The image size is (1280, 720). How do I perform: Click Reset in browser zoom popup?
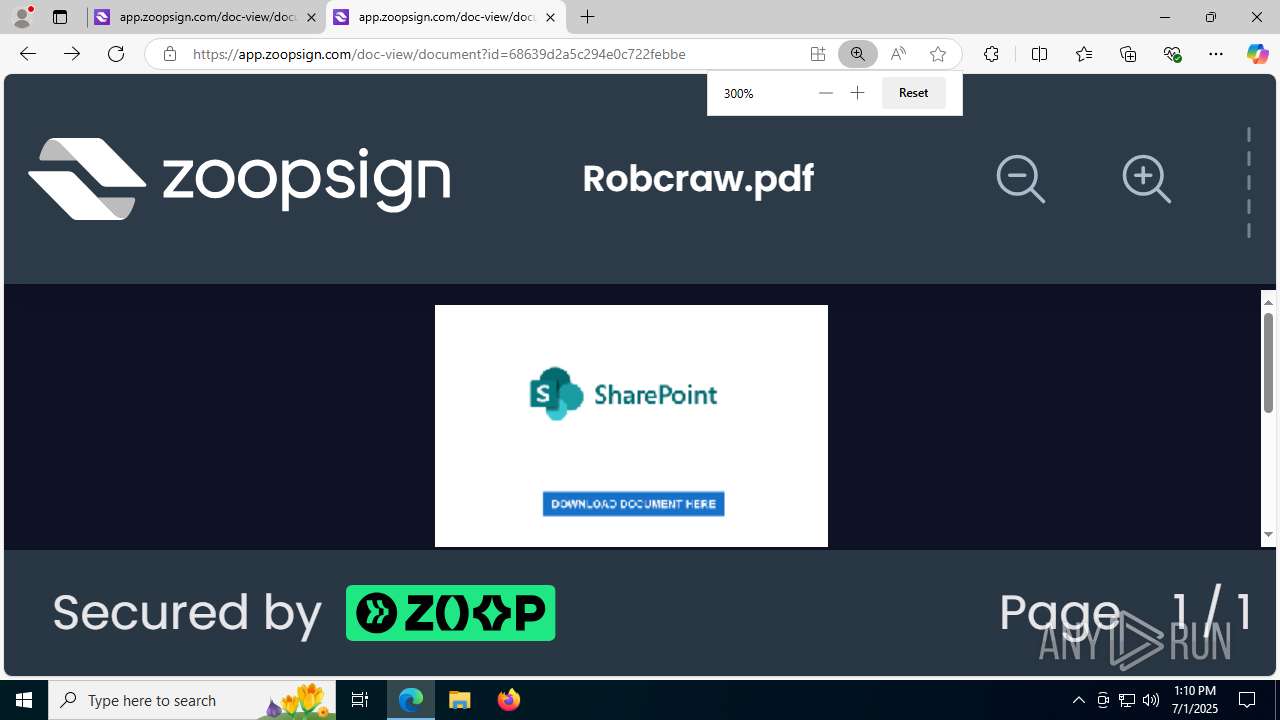pos(913,93)
